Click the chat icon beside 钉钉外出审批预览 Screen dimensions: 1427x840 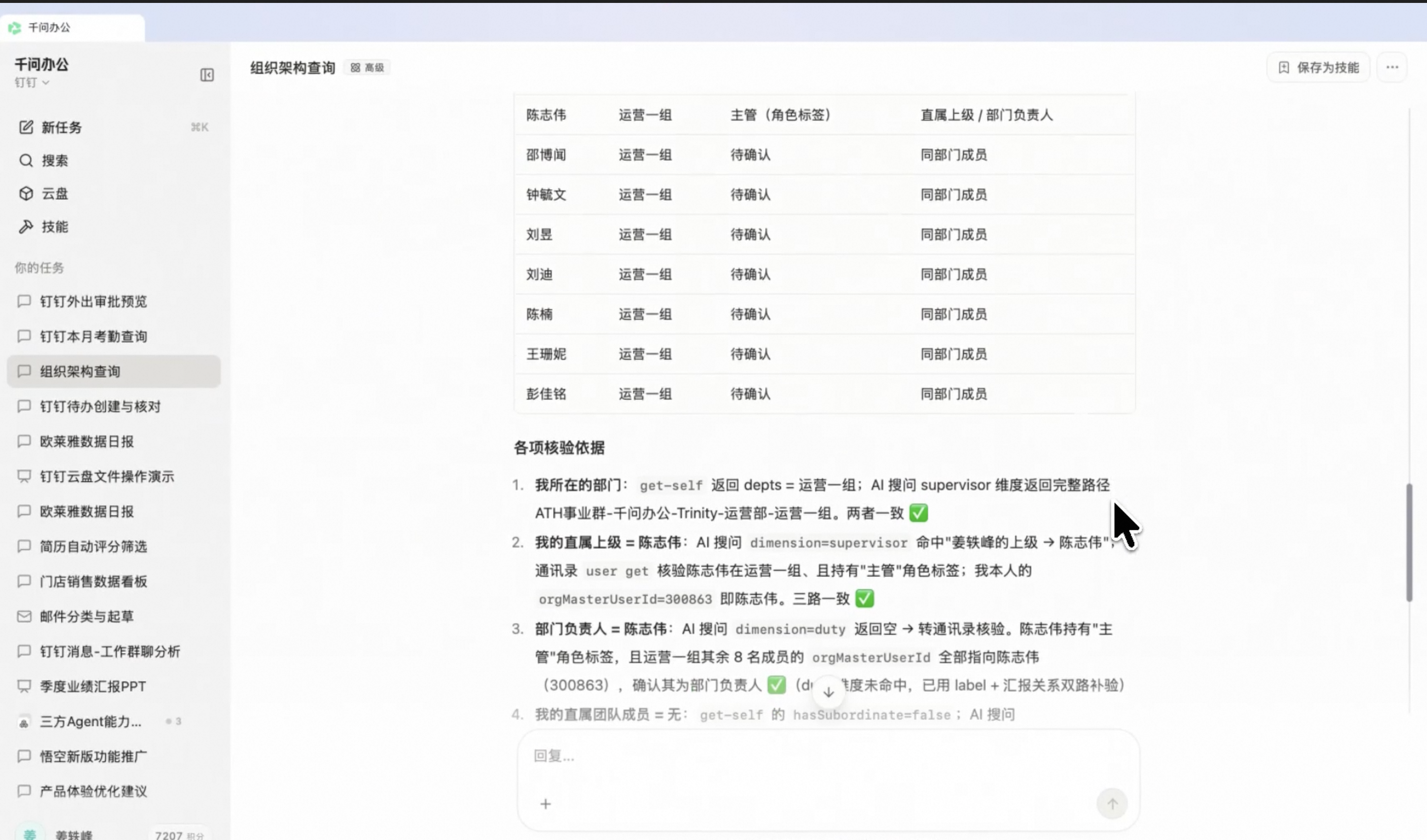tap(24, 301)
